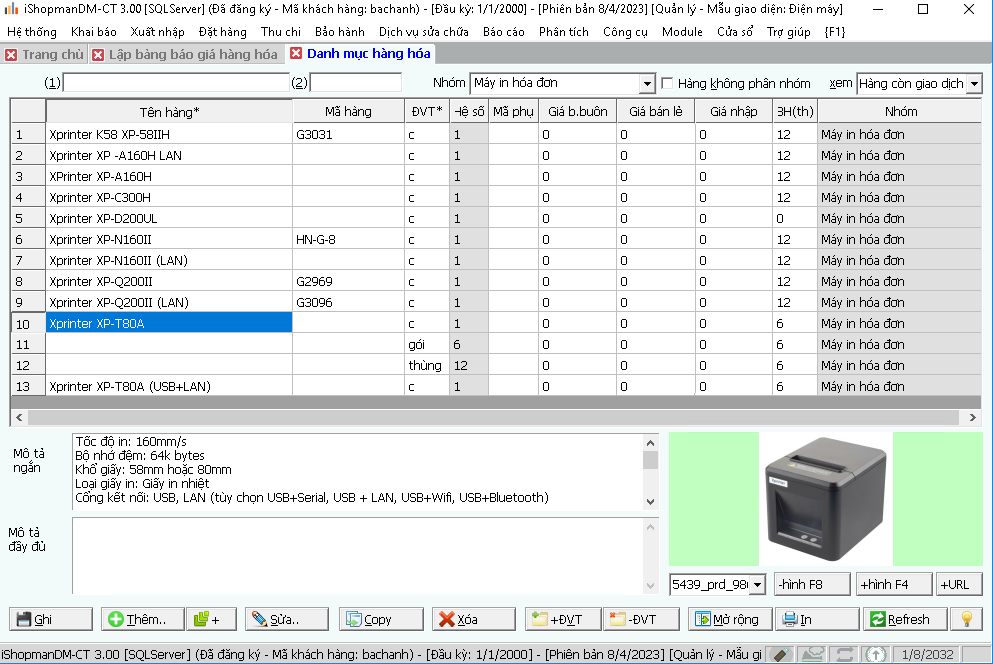Delete the item with the Xóa button
This screenshot has height=664, width=993.
(474, 619)
